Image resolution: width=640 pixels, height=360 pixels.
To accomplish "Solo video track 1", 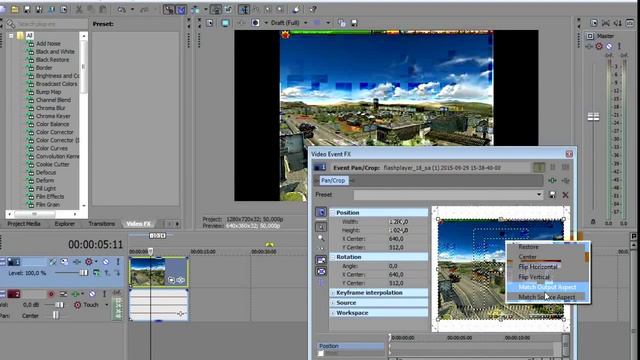I will pos(118,262).
